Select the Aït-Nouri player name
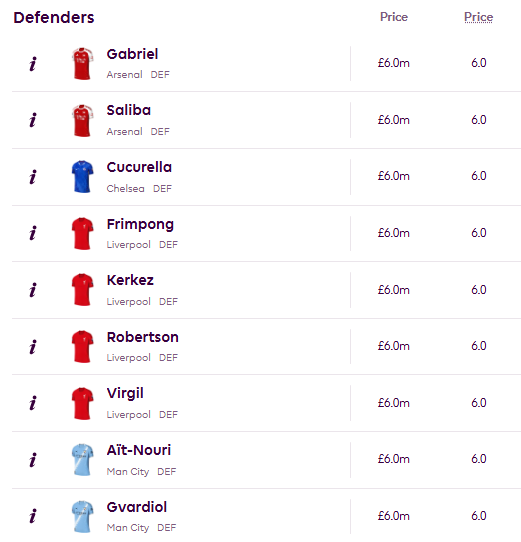521x542 pixels. click(139, 450)
